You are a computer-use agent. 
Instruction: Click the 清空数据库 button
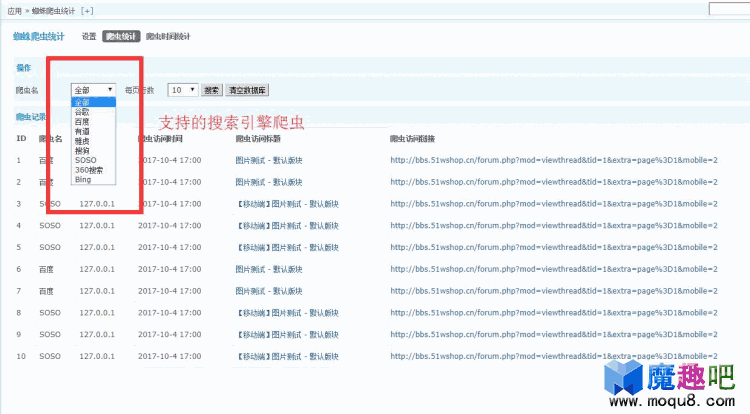[247, 90]
